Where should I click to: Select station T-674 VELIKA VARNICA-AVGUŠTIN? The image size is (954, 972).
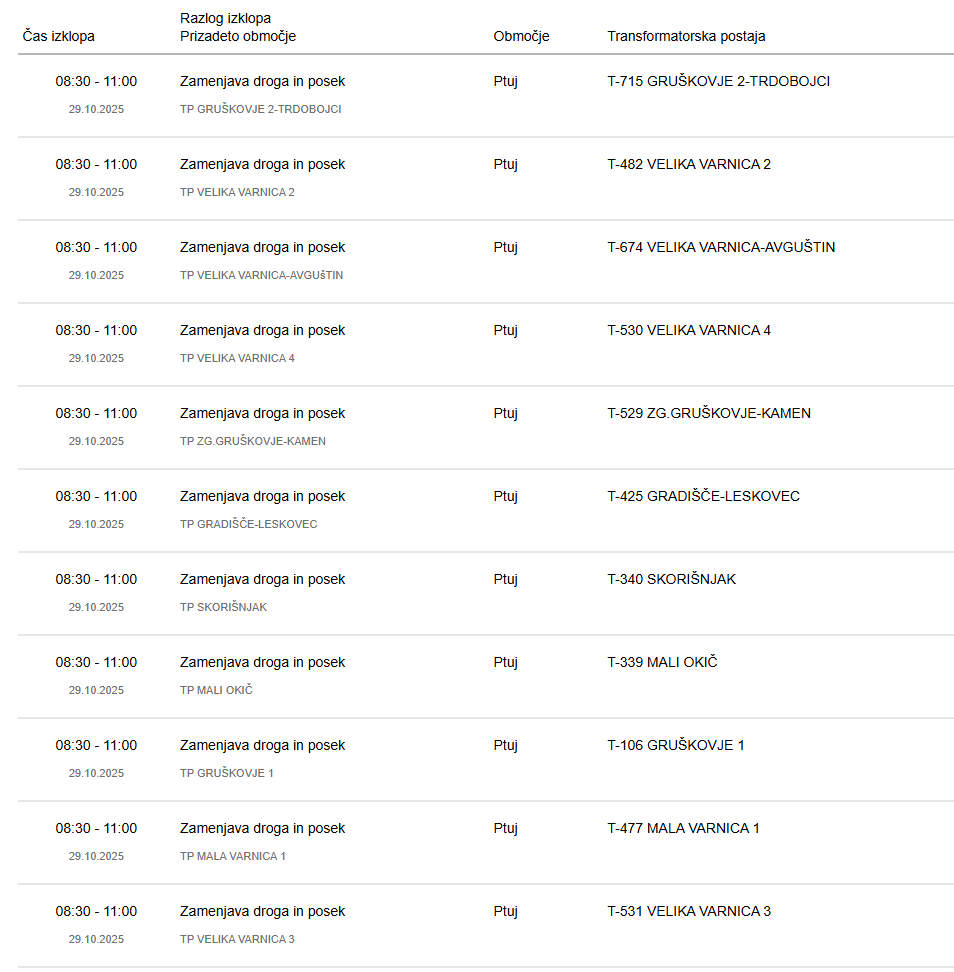pos(720,247)
